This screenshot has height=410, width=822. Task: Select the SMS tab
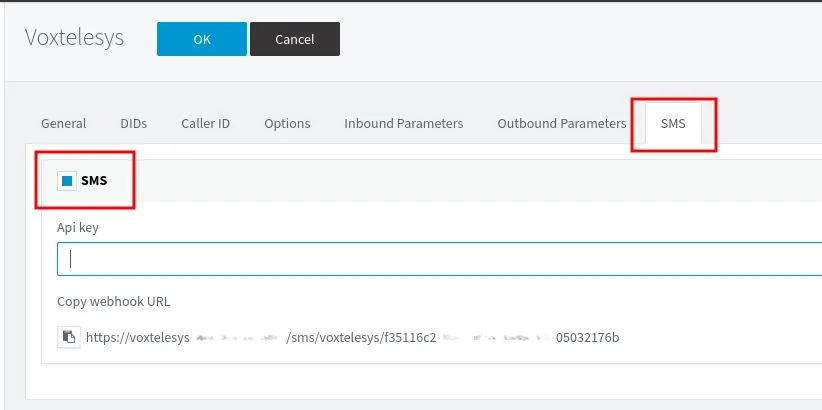click(x=673, y=124)
